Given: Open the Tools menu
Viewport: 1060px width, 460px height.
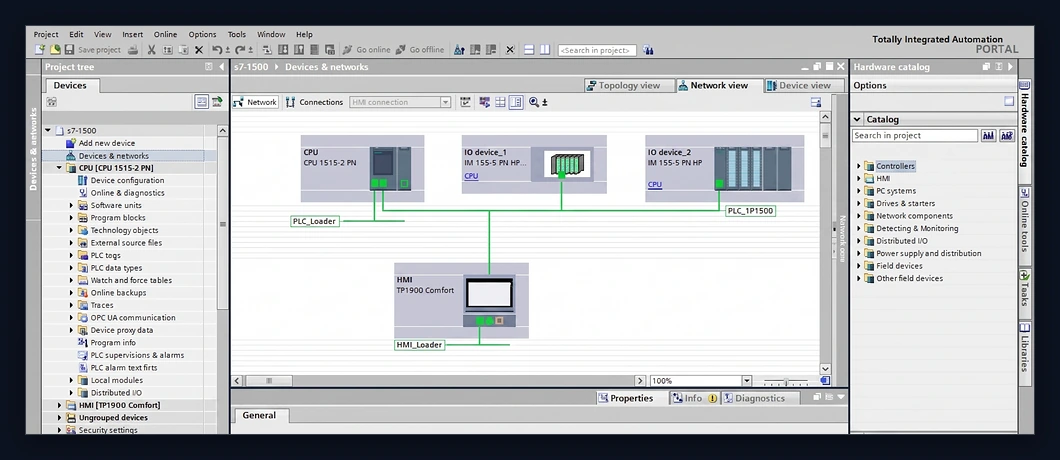Looking at the screenshot, I should point(237,34).
